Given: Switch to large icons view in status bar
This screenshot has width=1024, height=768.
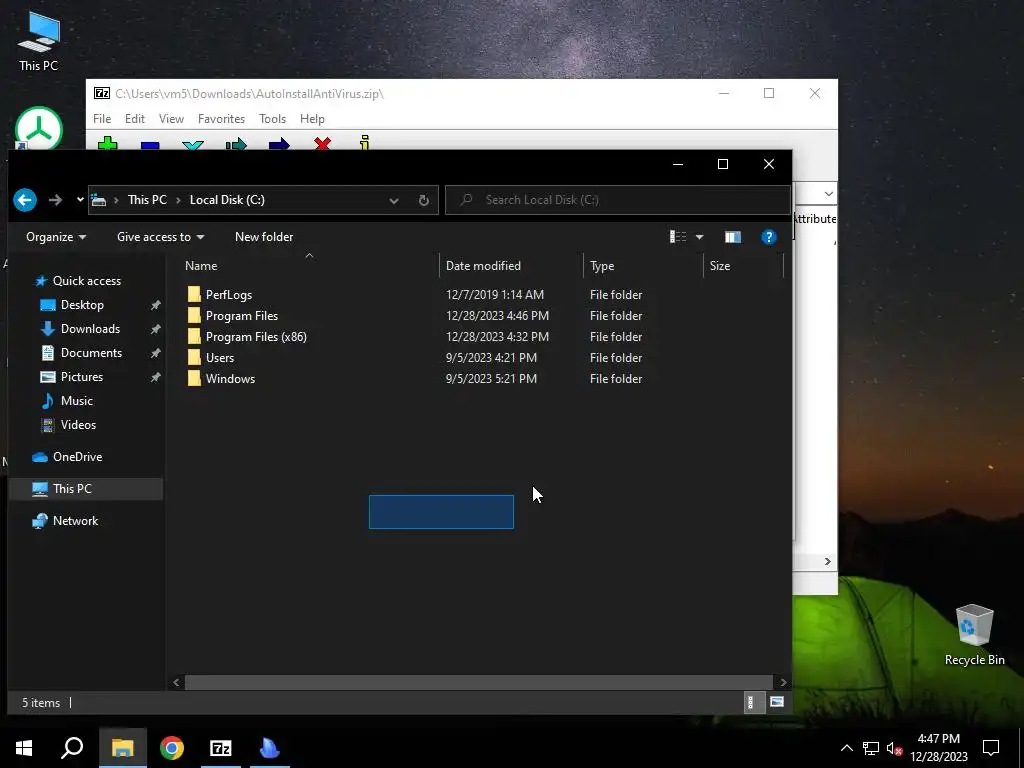Looking at the screenshot, I should click(776, 702).
